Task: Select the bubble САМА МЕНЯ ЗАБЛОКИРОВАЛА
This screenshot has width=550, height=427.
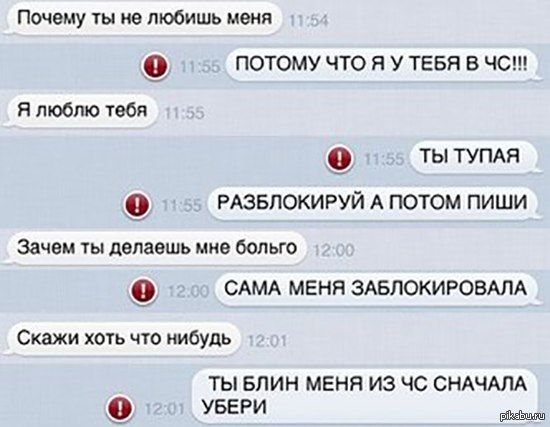Action: pyautogui.click(x=376, y=289)
